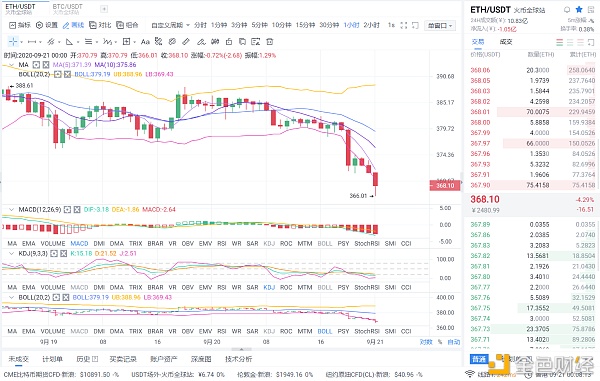Click the copy drawings icon
Screen dimensions: 600x381
242,42
